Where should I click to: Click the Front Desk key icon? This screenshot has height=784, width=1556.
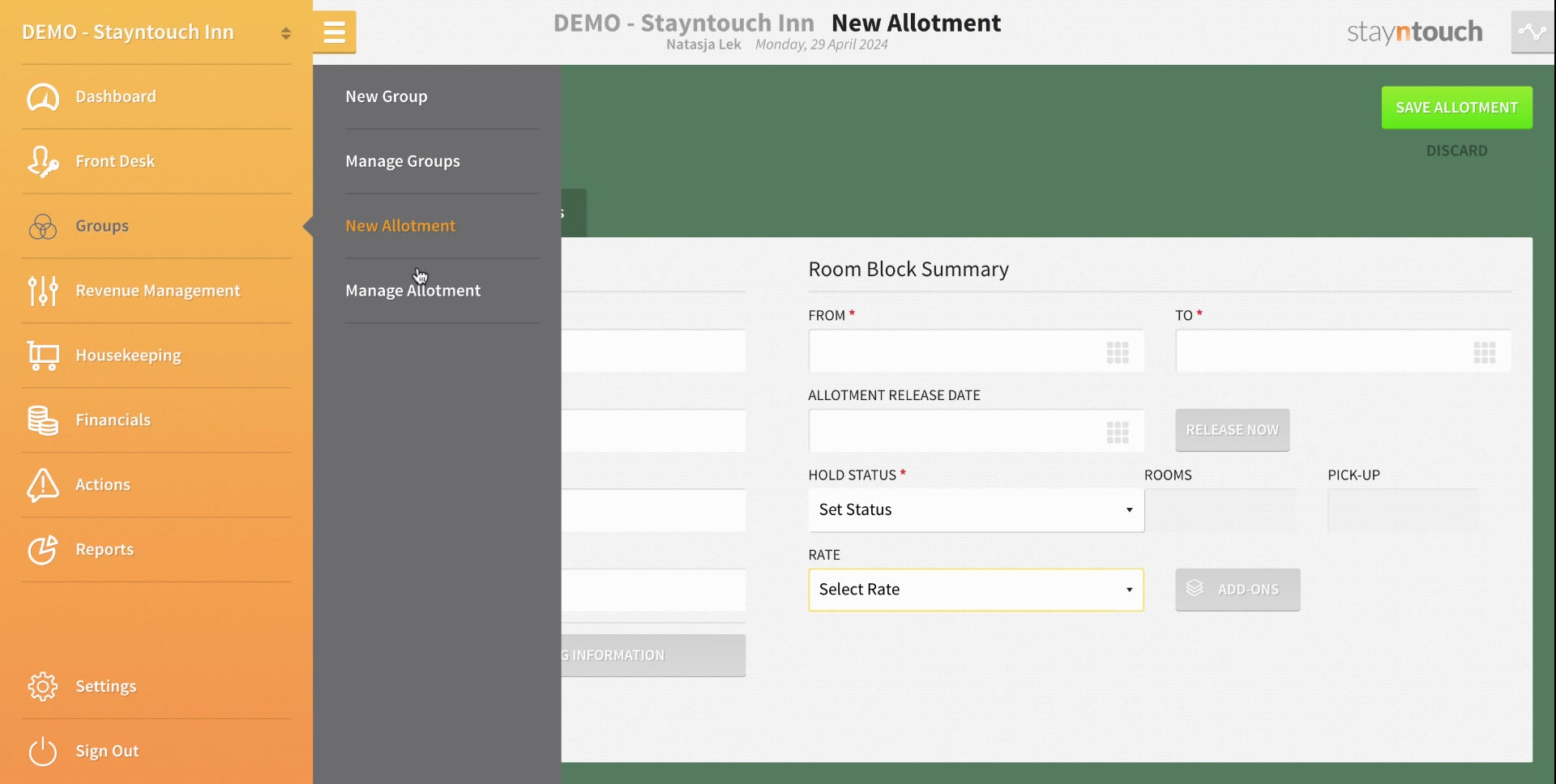[43, 162]
